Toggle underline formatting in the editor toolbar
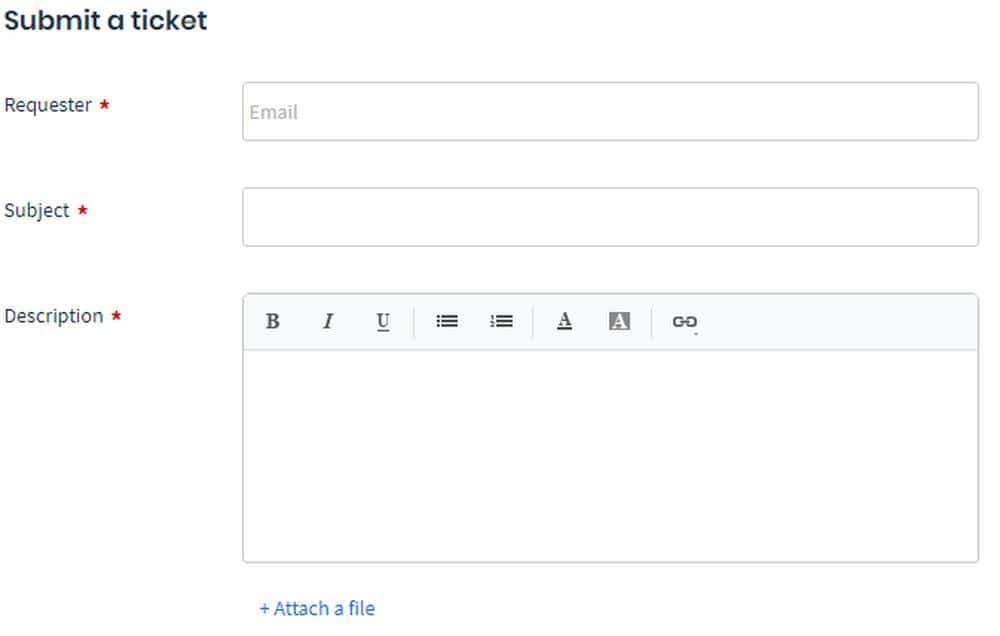Screen dimensions: 1000x636 point(383,321)
